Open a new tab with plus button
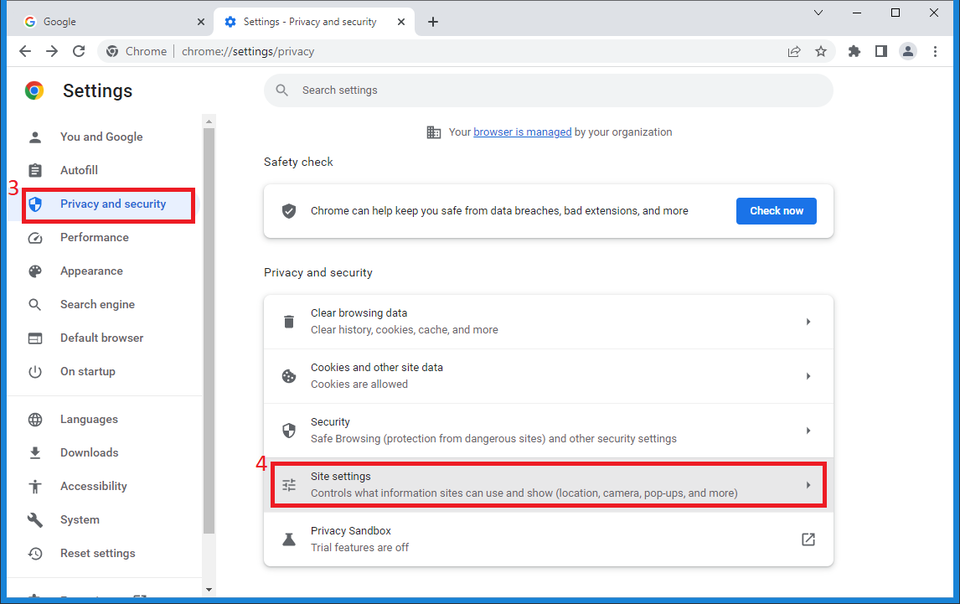The width and height of the screenshot is (960, 604). [433, 22]
